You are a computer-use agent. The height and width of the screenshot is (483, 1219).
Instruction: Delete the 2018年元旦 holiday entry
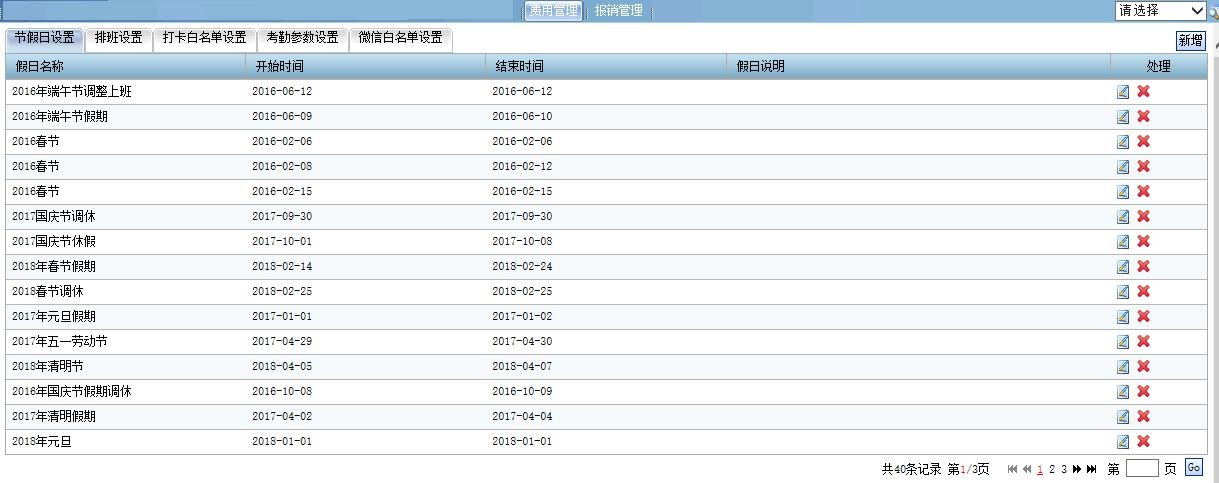[1143, 442]
